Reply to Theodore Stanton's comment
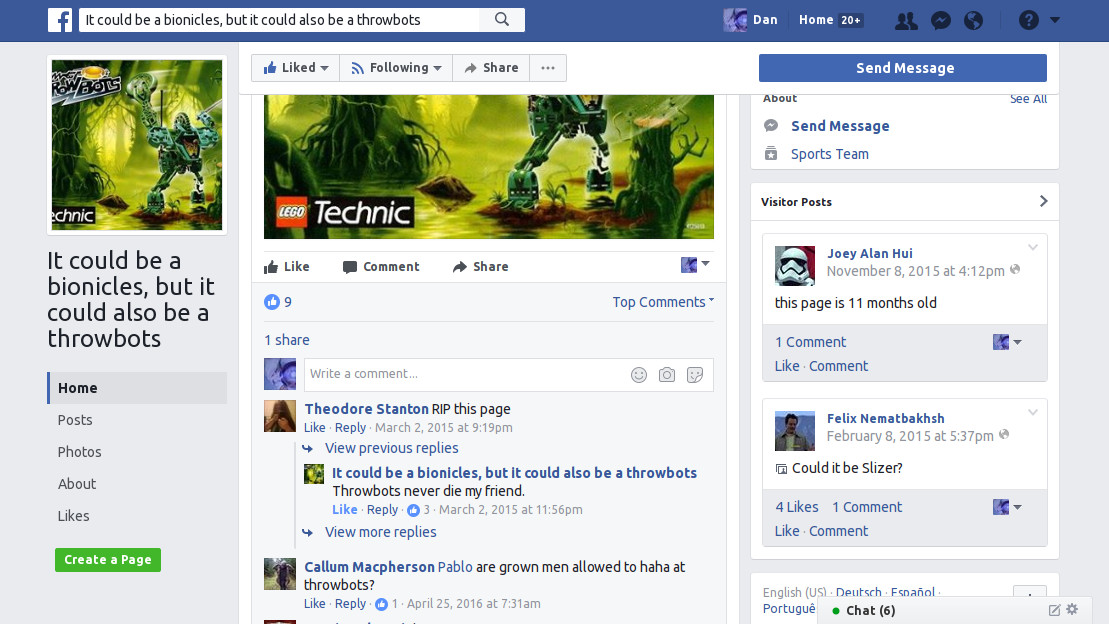Viewport: 1109px width, 624px height. pos(350,427)
